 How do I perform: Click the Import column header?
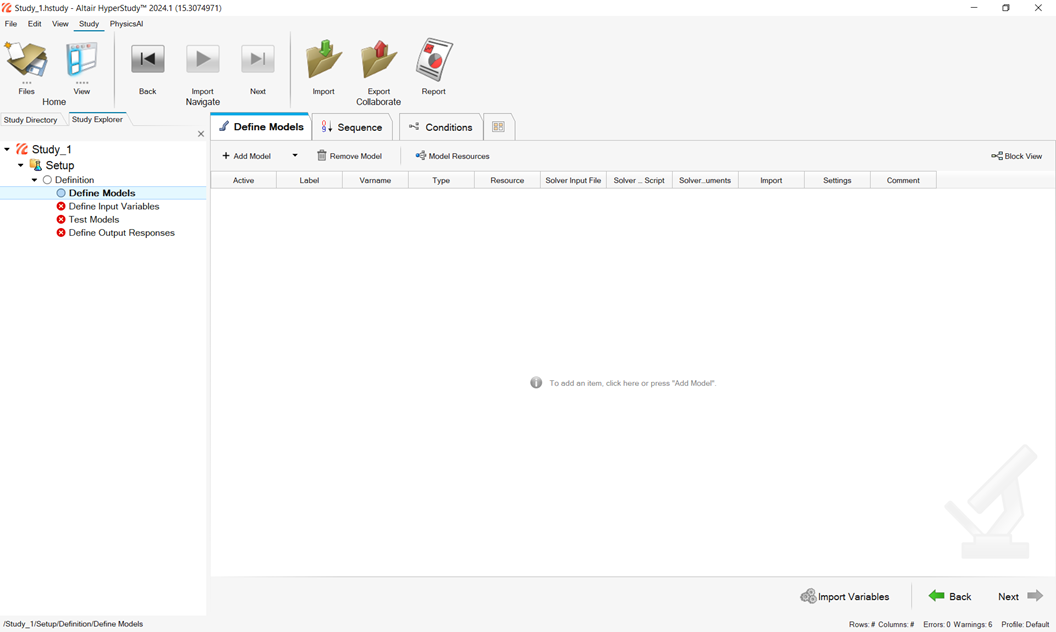pos(771,180)
